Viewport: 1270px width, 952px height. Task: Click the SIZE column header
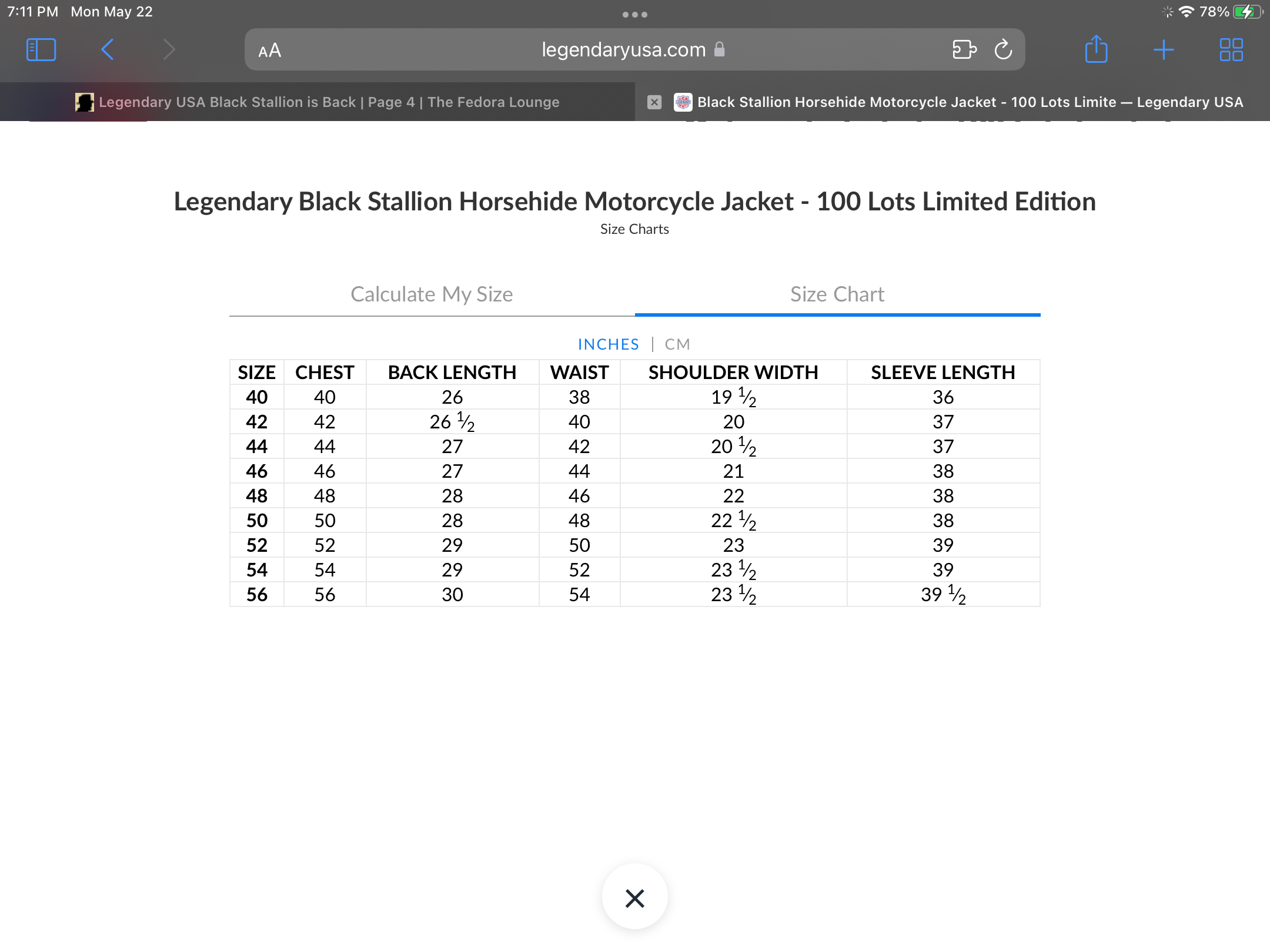(x=257, y=373)
